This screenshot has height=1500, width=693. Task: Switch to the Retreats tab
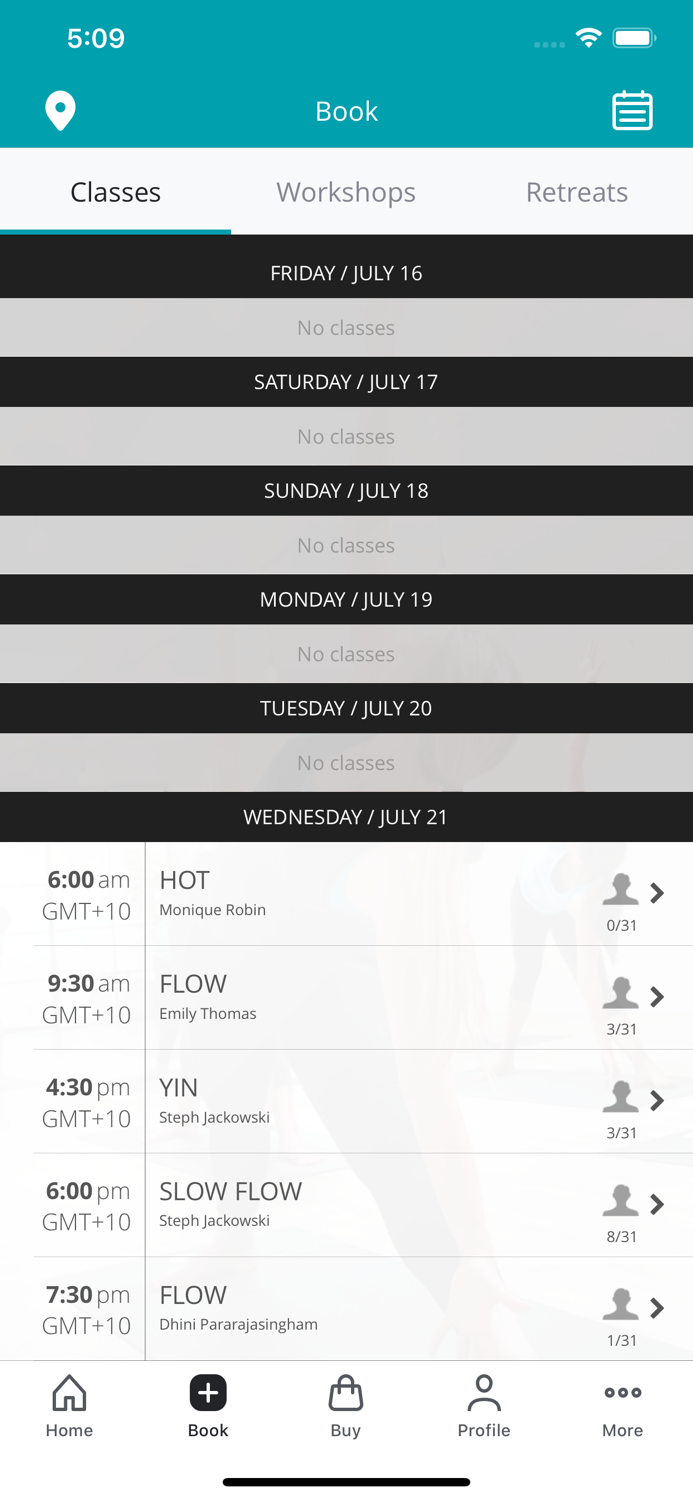coord(577,192)
